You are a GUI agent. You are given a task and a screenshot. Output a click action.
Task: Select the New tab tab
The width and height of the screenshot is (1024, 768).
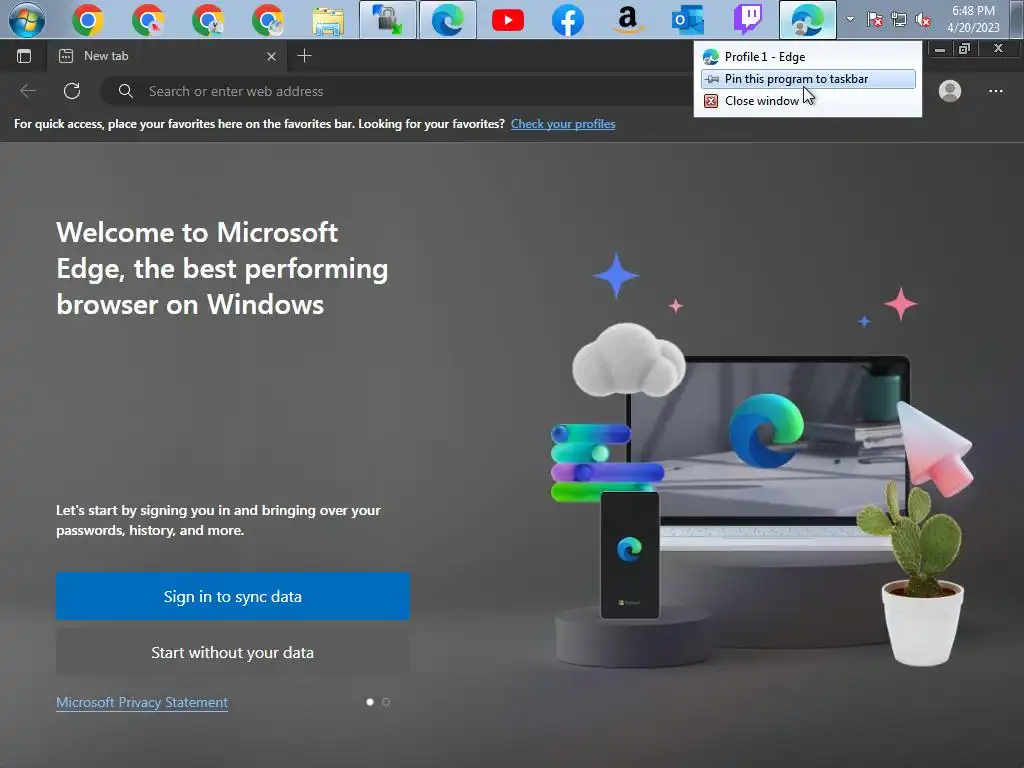click(167, 56)
